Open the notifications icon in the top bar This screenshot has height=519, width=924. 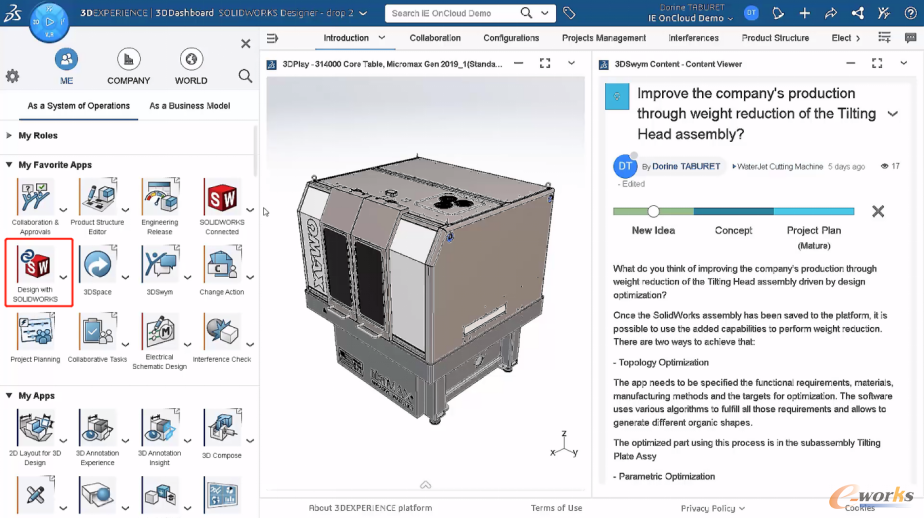pos(778,13)
